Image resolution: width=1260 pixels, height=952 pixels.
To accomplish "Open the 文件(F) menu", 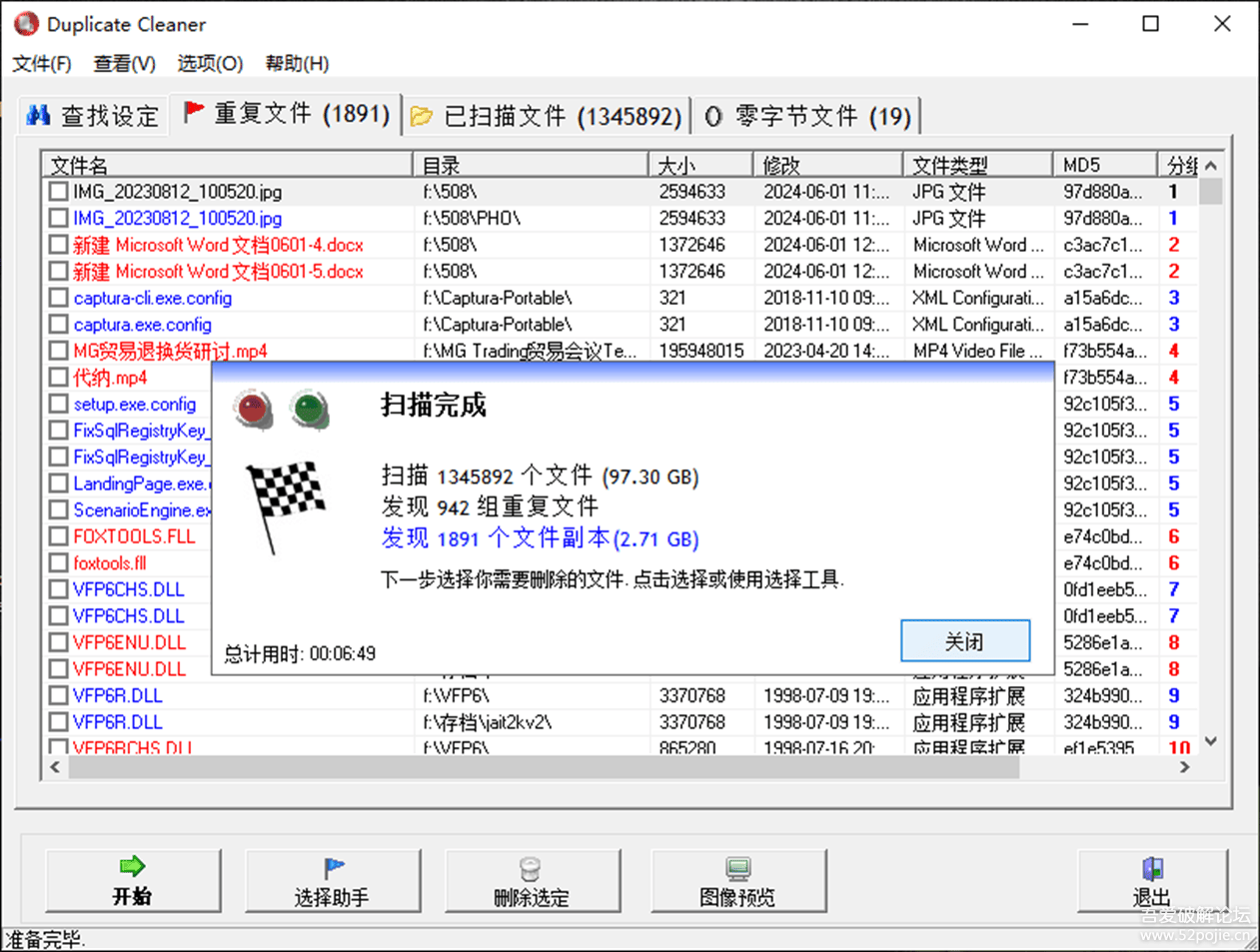I will coord(42,63).
